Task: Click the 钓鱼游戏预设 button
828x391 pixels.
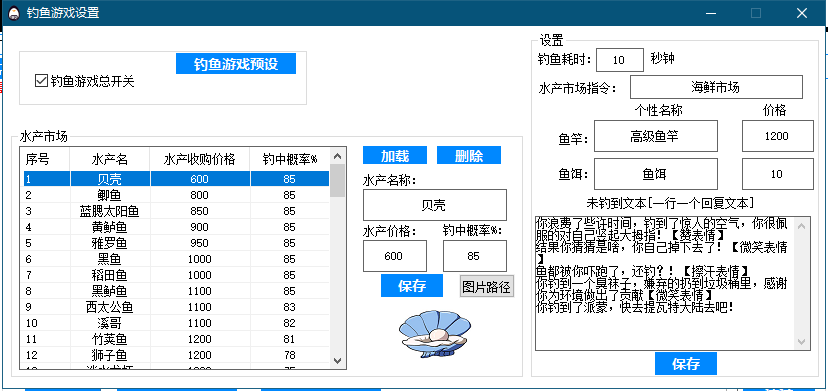Action: click(x=236, y=64)
